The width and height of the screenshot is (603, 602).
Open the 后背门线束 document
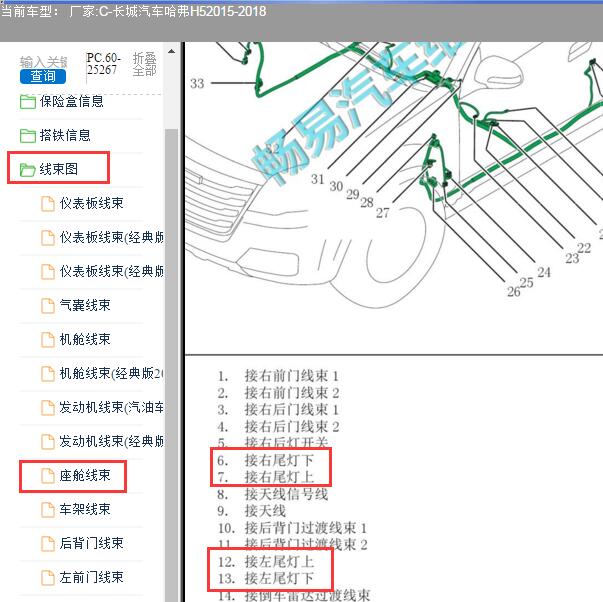pos(92,543)
